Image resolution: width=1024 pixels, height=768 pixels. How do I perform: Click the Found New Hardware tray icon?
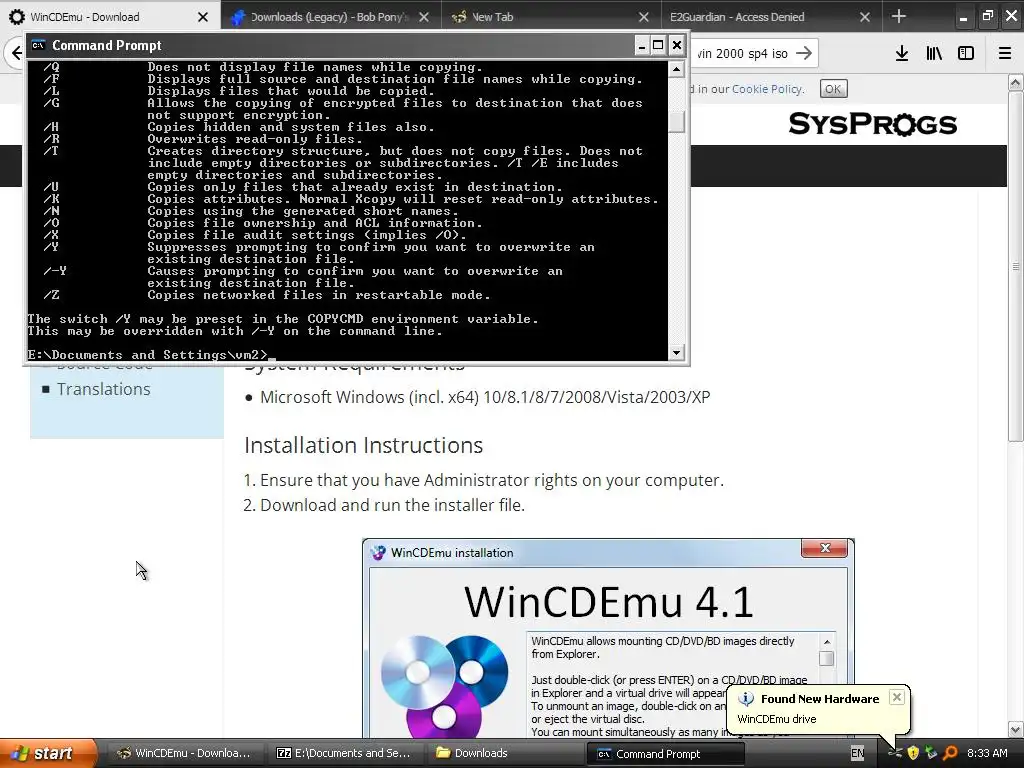point(895,753)
